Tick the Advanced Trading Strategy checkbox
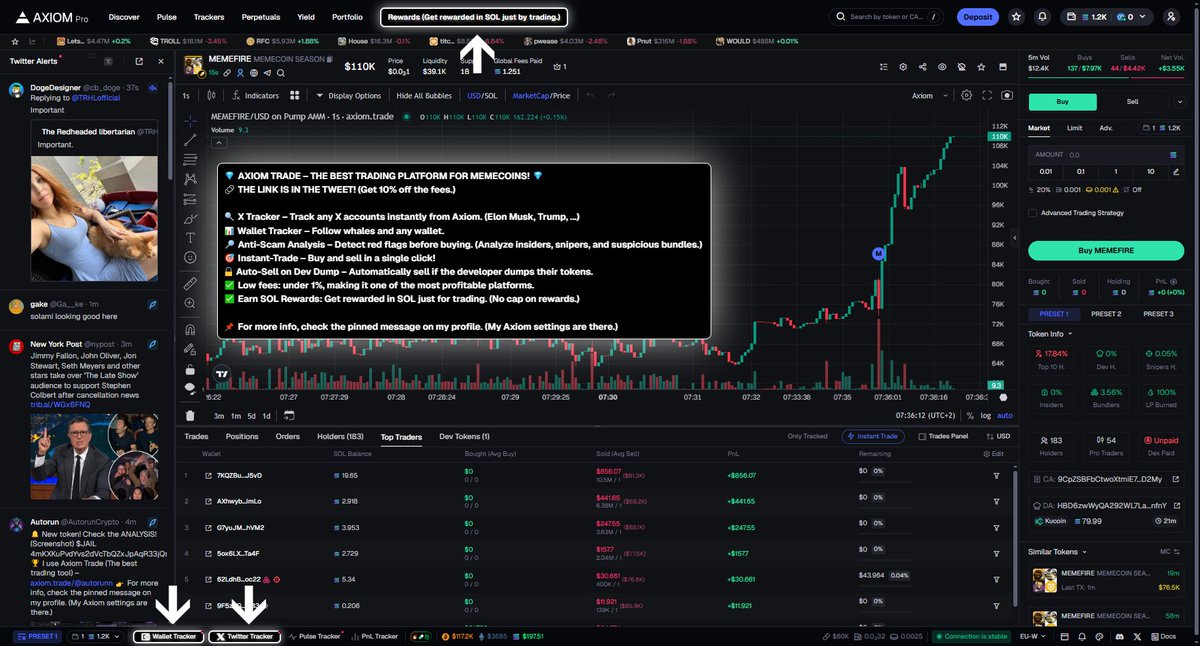Viewport: 1200px width, 646px height. pyautogui.click(x=1032, y=212)
